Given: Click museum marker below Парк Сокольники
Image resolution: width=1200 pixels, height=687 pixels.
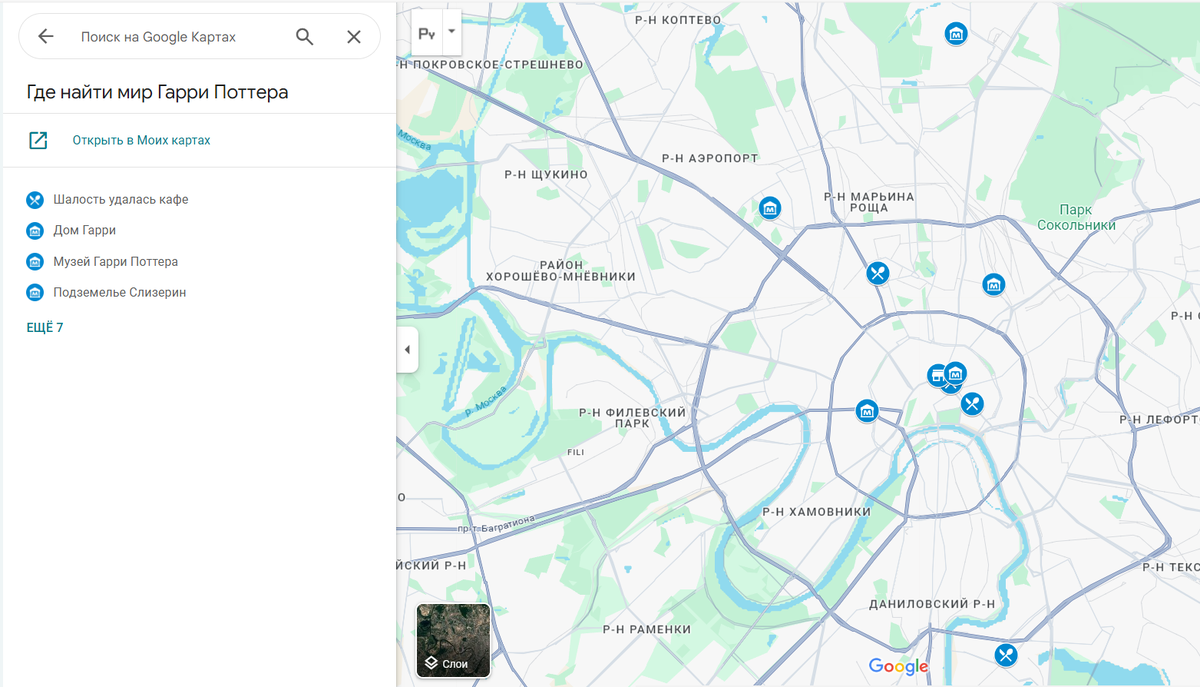Looking at the screenshot, I should (x=993, y=284).
